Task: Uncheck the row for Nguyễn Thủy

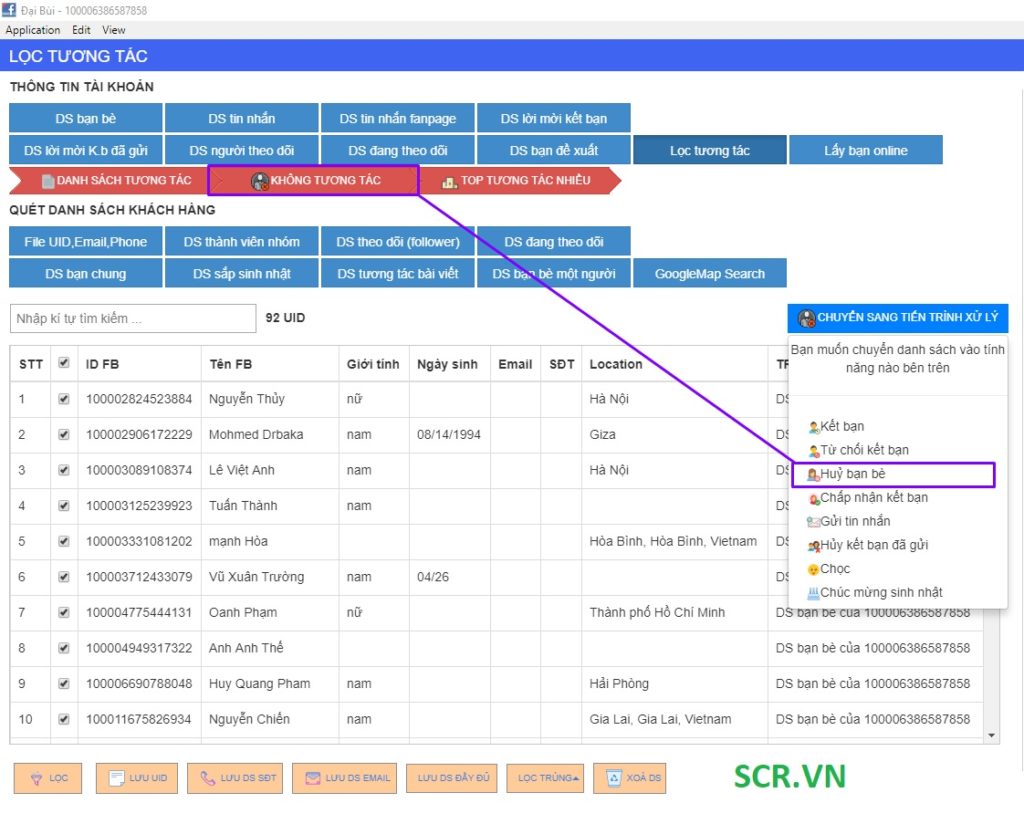Action: [64, 398]
